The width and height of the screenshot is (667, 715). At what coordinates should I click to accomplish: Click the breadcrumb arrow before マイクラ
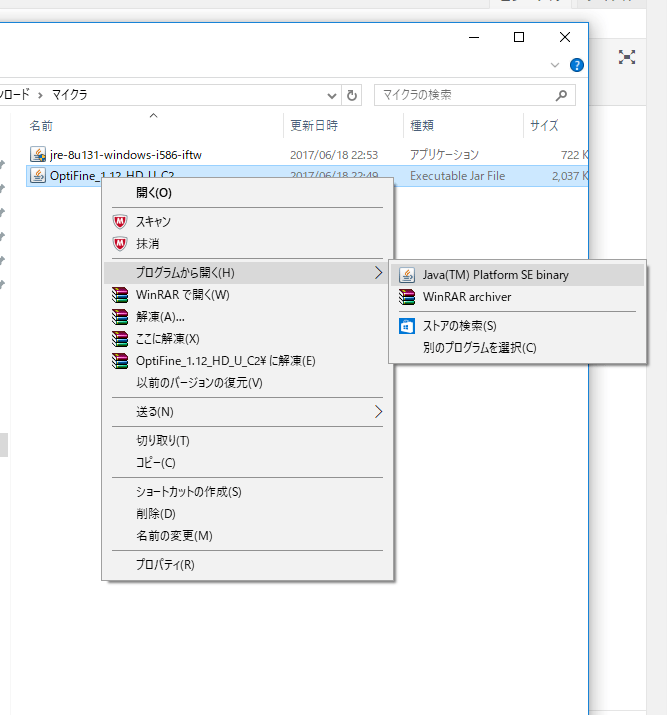pos(40,95)
